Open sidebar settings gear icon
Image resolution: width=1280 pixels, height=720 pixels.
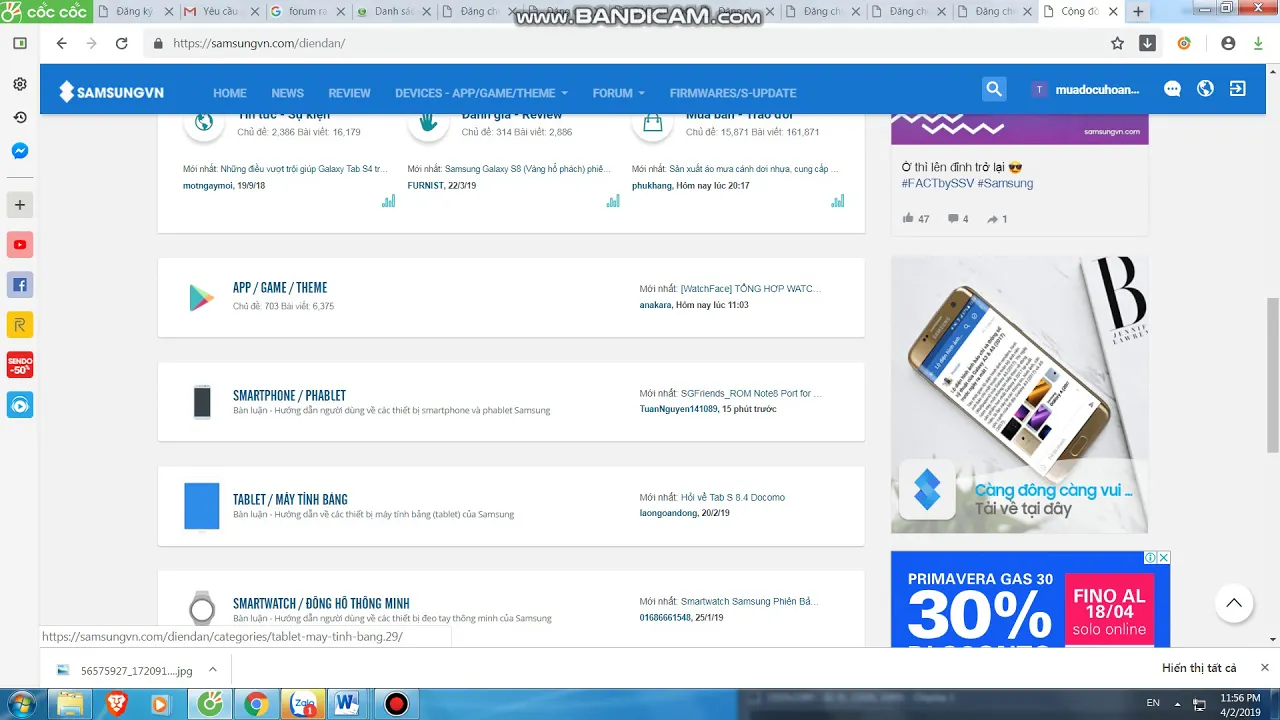point(20,84)
